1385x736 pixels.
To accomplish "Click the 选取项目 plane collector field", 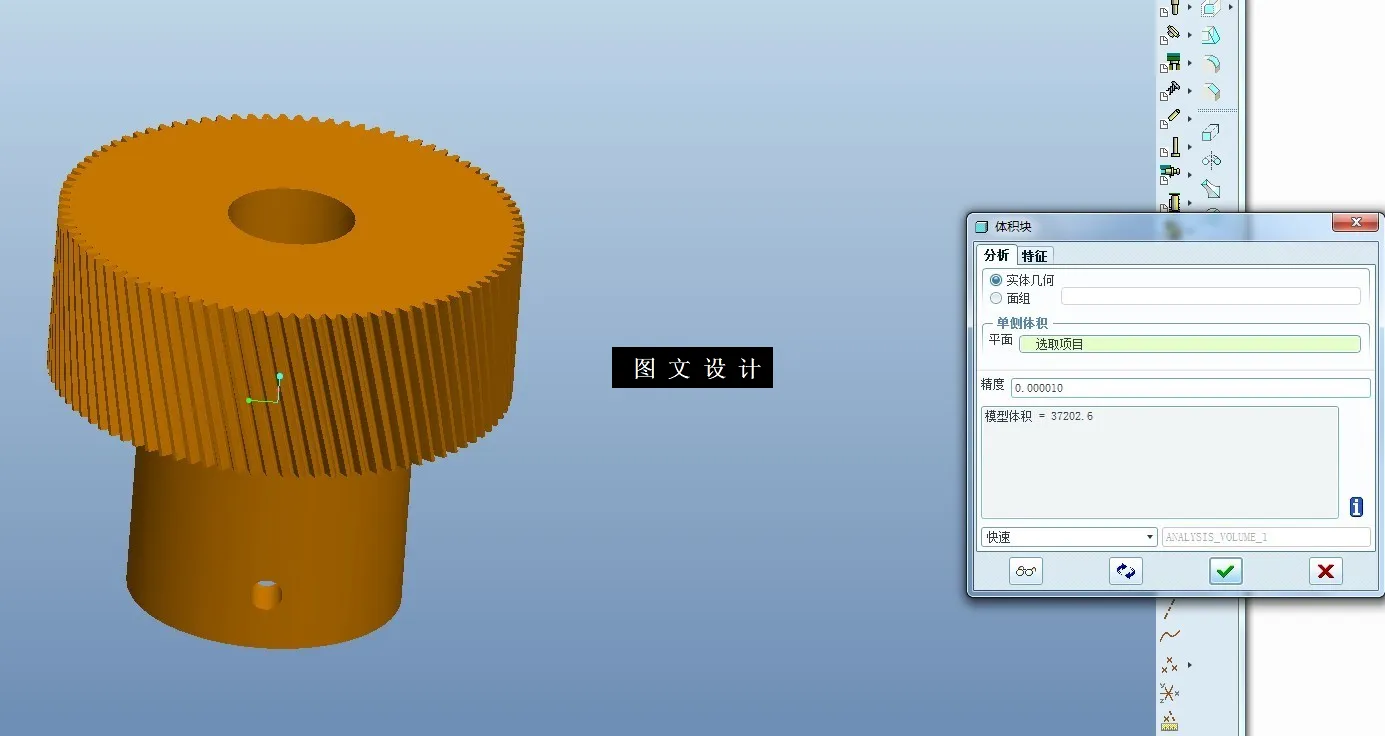I will click(x=1190, y=343).
